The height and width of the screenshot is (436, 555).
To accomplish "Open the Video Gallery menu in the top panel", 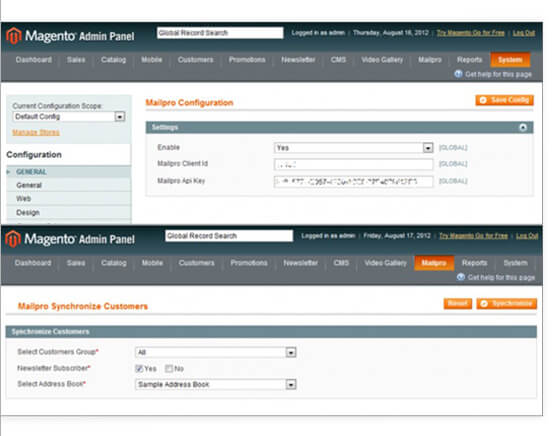I will tap(382, 60).
